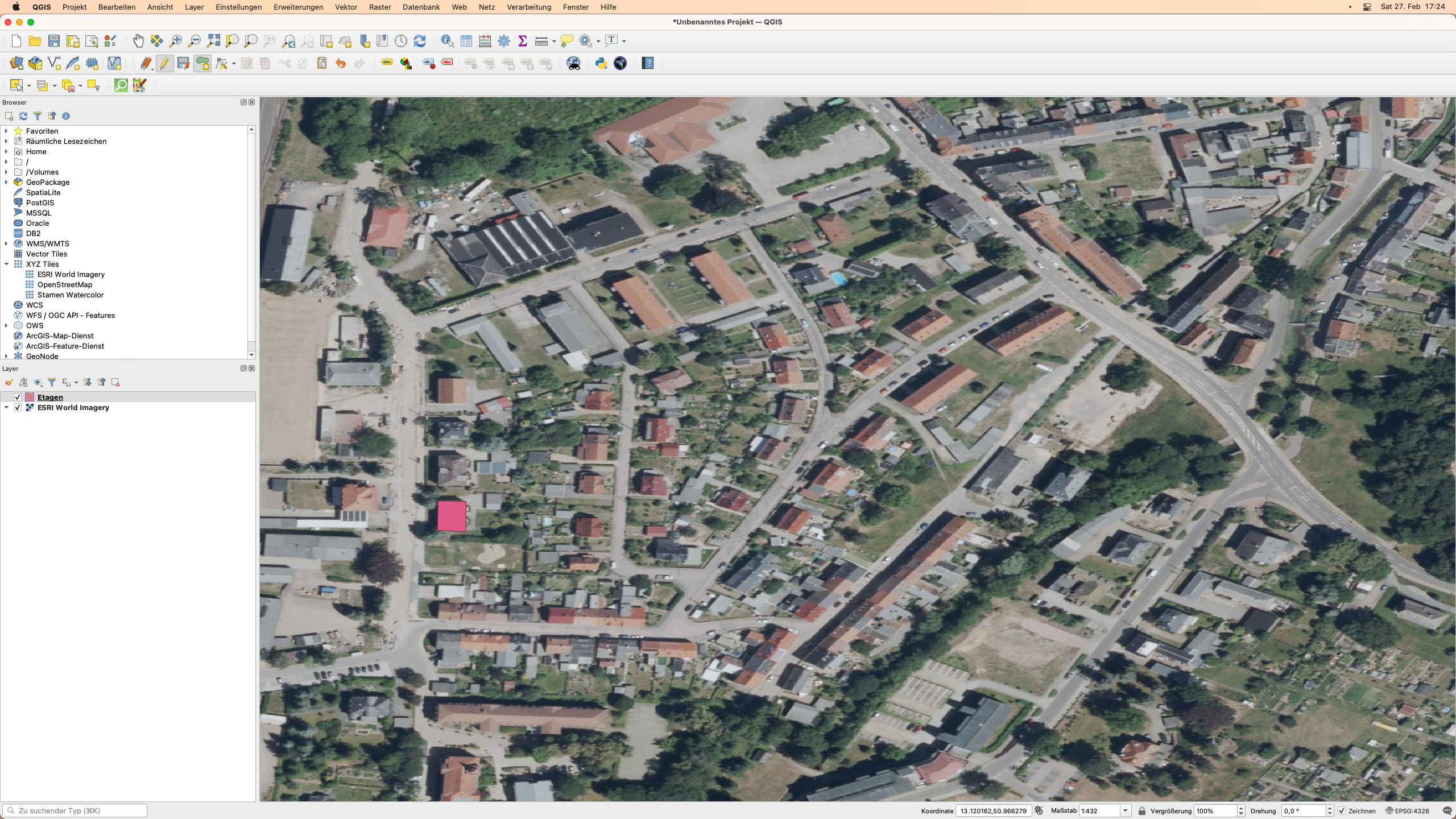
Task: Select the Zoom Out magnifier tool
Action: click(x=195, y=41)
